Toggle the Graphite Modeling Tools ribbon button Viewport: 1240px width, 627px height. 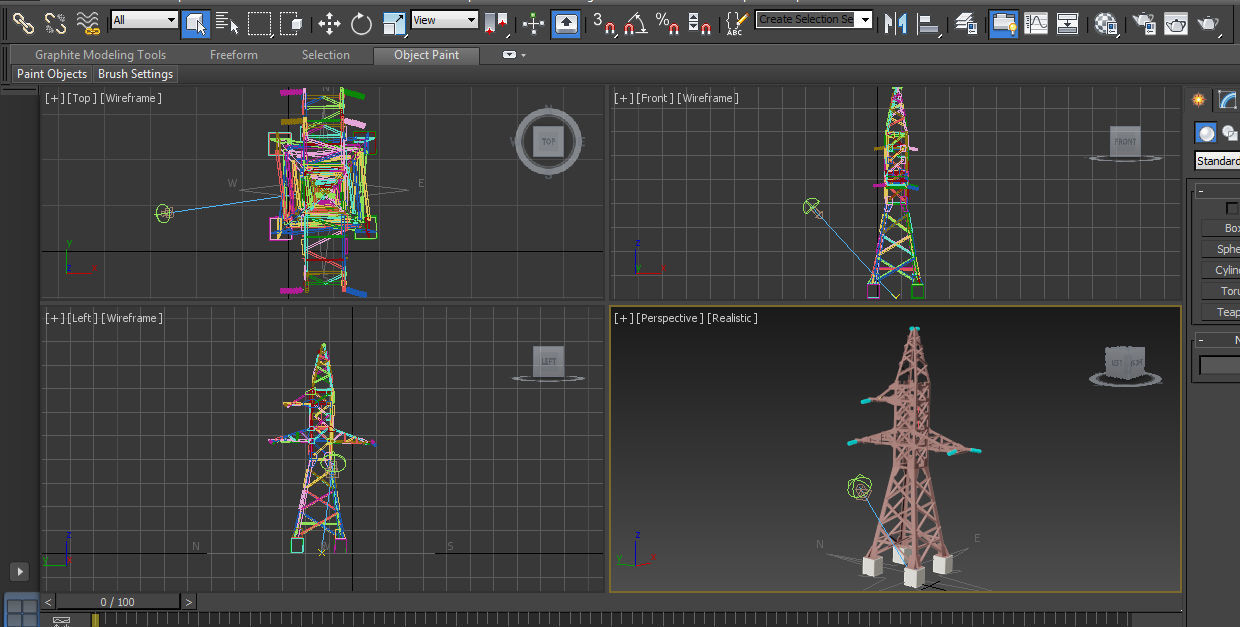1004,22
